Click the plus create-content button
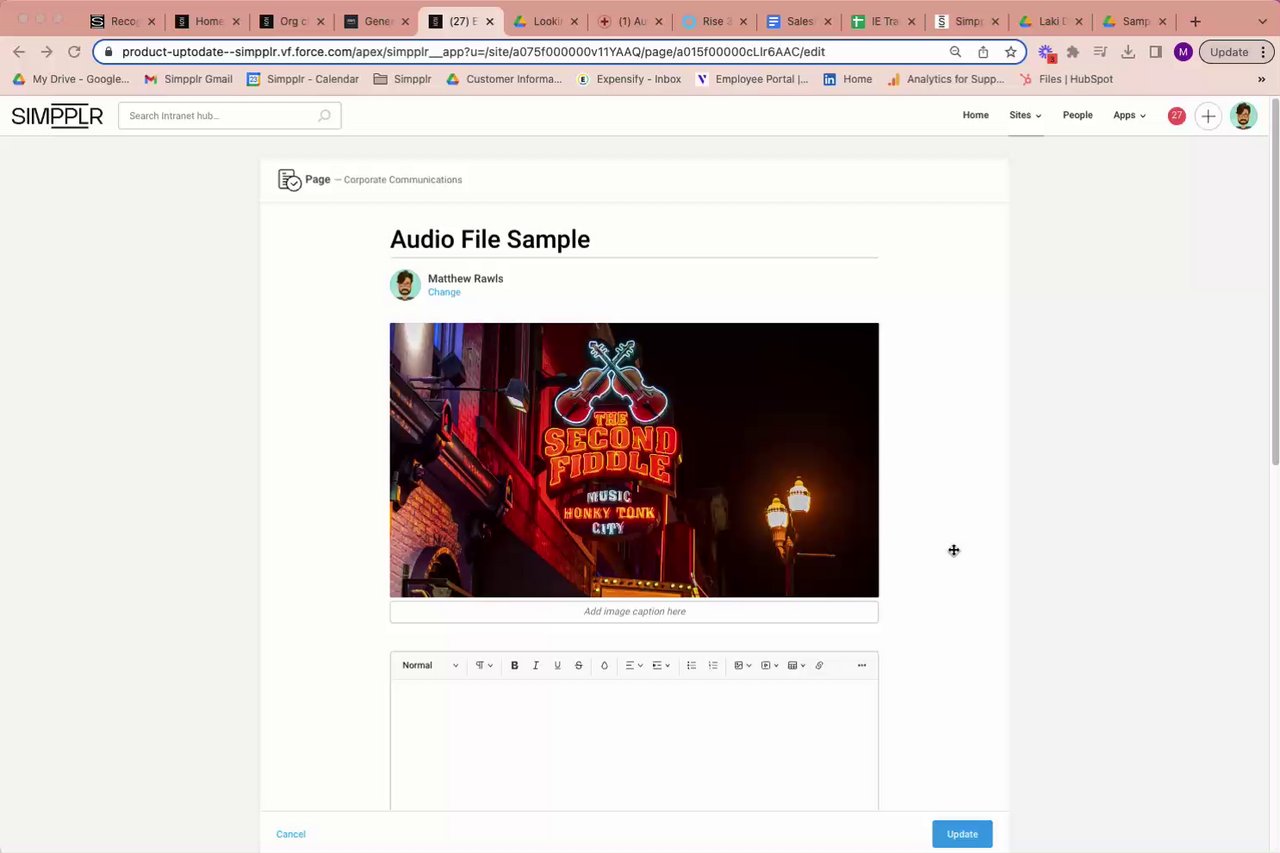Image resolution: width=1280 pixels, height=853 pixels. tap(1208, 116)
